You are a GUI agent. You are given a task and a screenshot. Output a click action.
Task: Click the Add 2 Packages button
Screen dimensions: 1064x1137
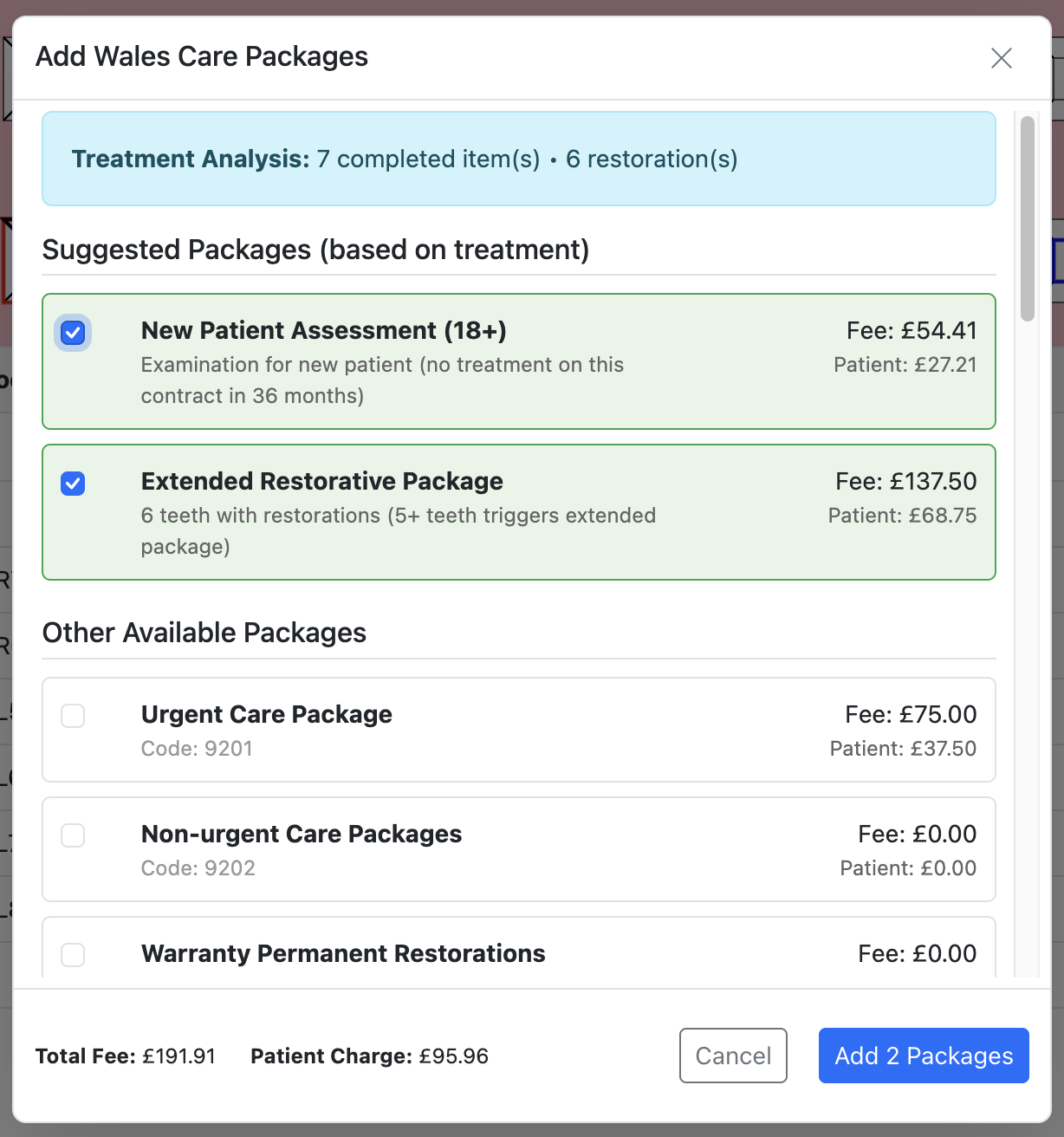923,1056
